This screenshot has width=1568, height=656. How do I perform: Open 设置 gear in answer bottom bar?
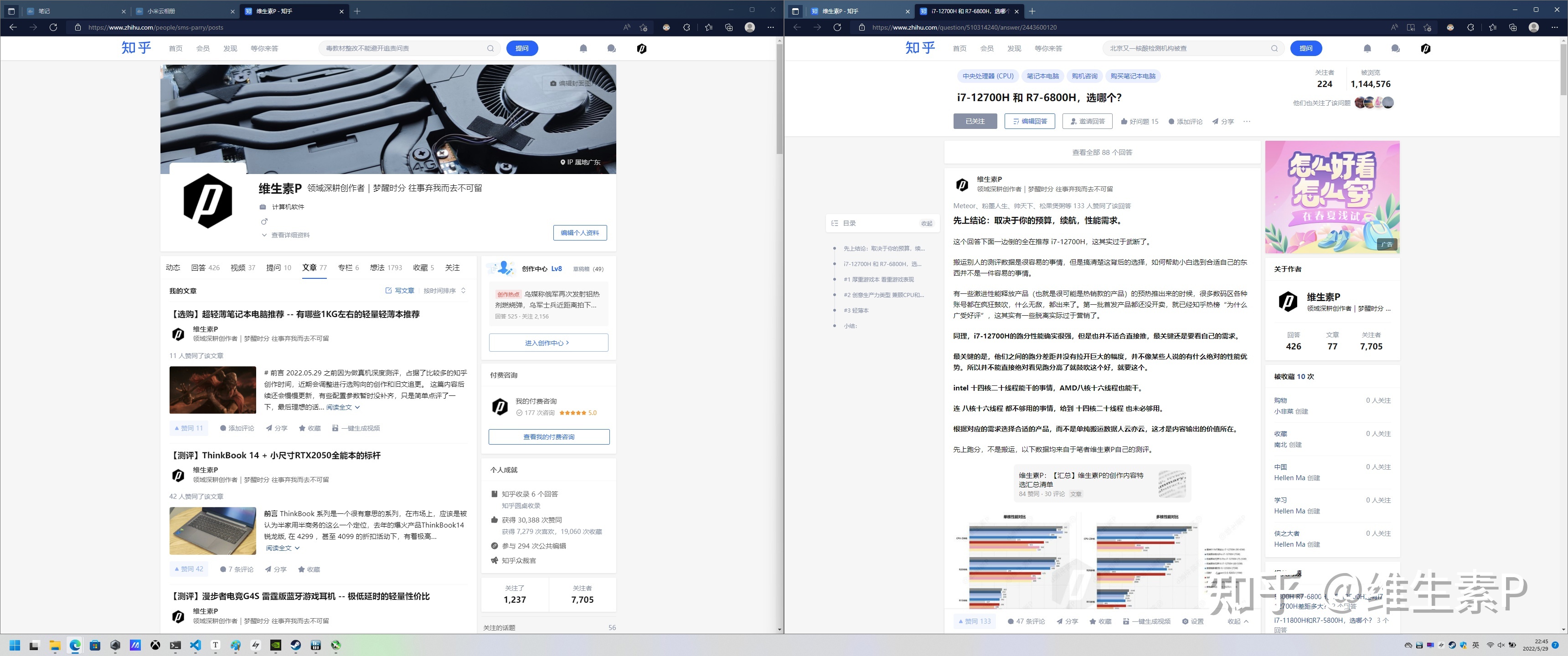pyautogui.click(x=1185, y=621)
